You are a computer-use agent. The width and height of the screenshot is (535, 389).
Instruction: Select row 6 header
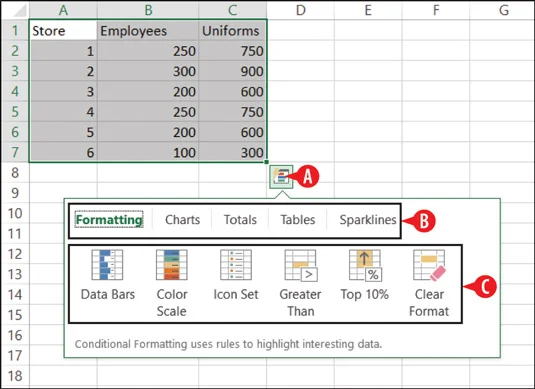point(15,132)
